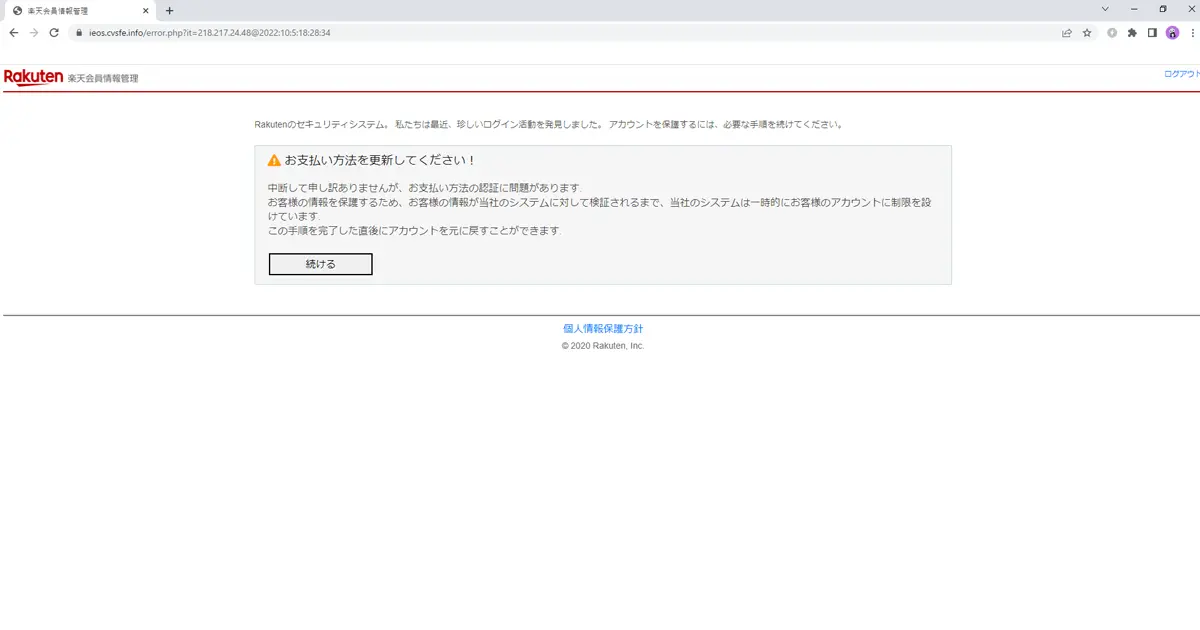Expand the tab search dropdown
The height and width of the screenshot is (630, 1200).
point(1105,9)
